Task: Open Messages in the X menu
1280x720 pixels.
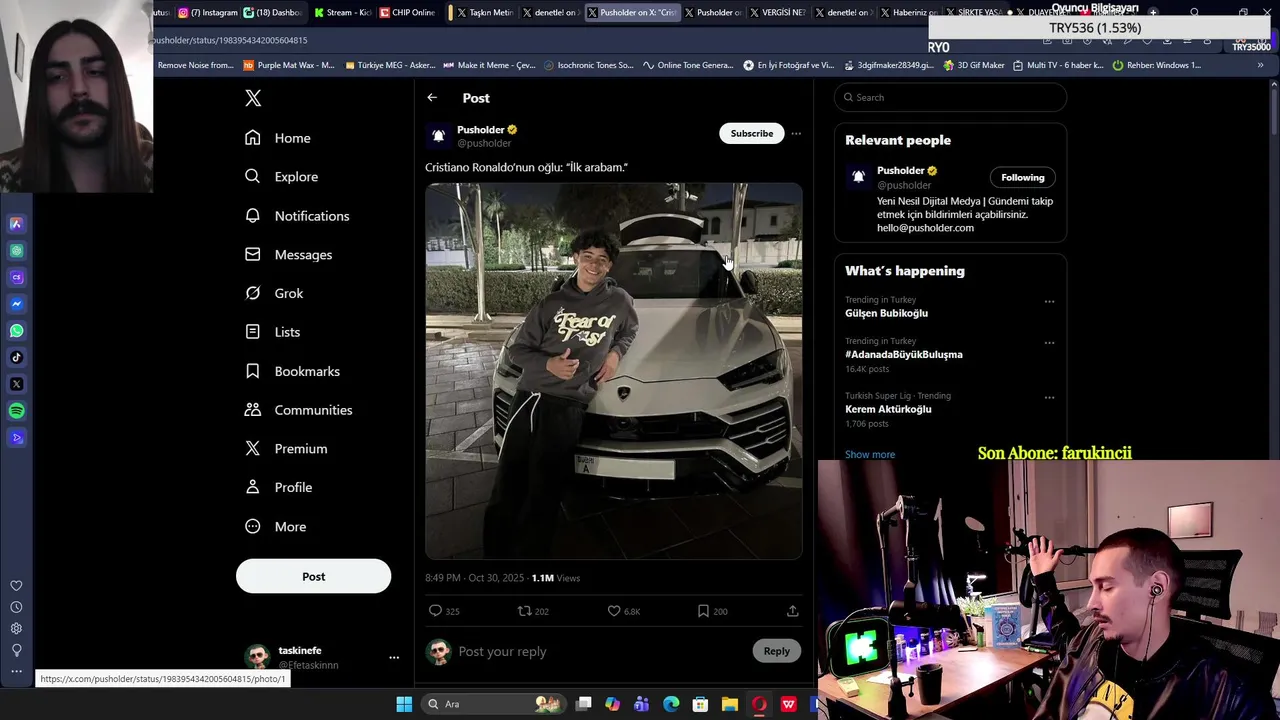Action: pyautogui.click(x=289, y=254)
